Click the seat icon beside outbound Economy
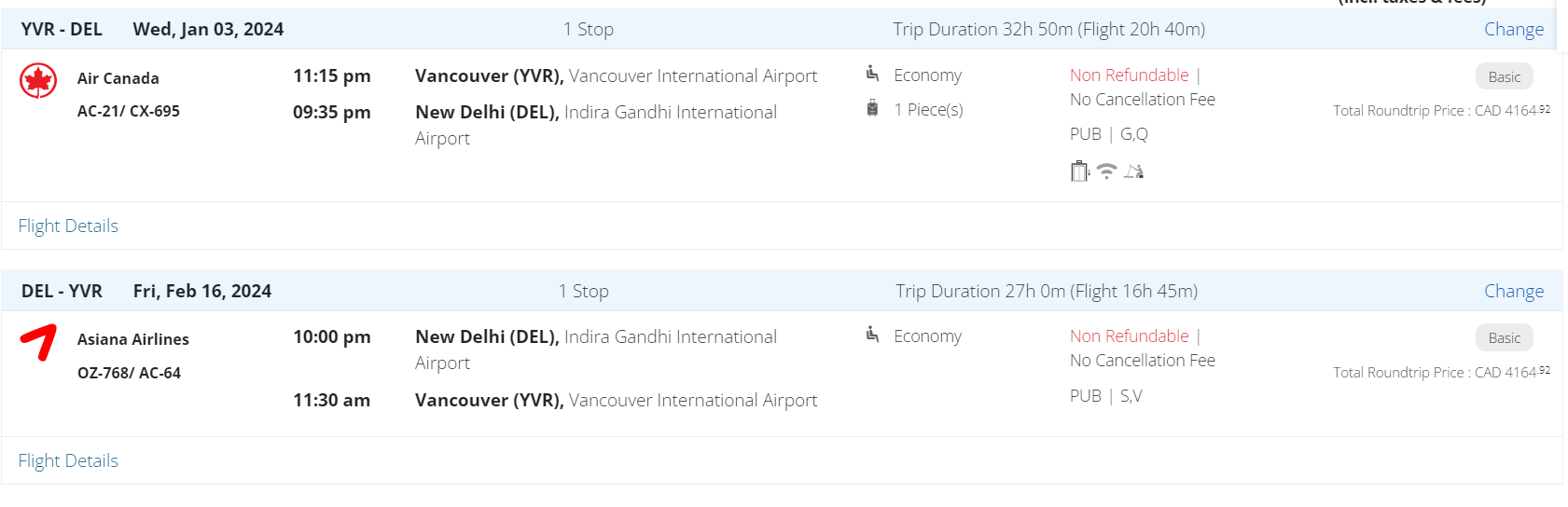The width and height of the screenshot is (1568, 507). pyautogui.click(x=872, y=74)
